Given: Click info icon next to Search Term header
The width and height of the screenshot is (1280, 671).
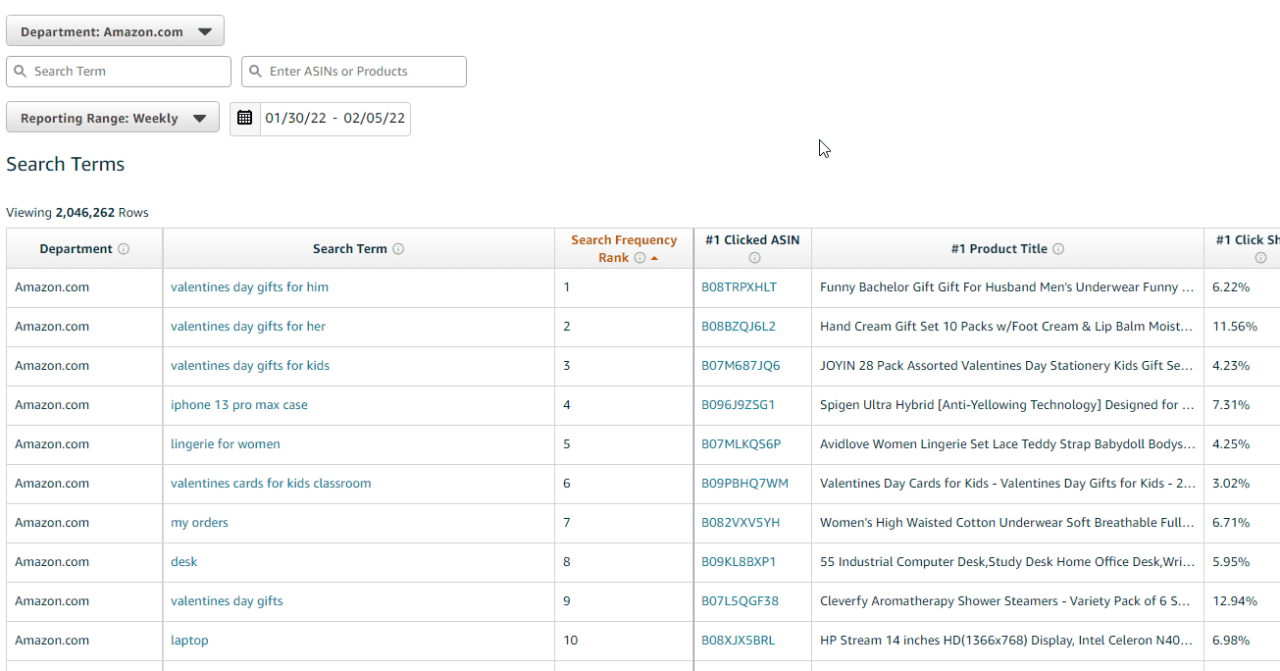Looking at the screenshot, I should coord(398,249).
